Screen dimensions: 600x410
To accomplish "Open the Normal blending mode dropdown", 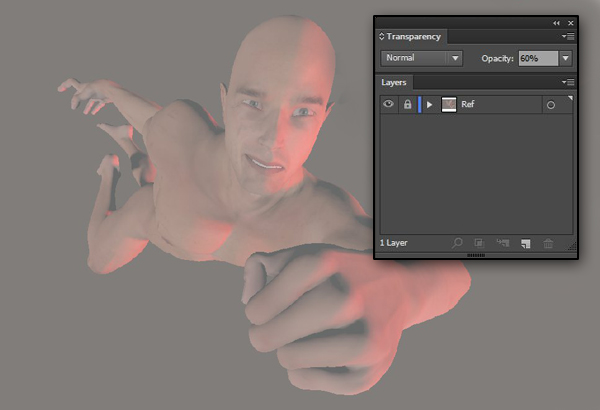I will (422, 58).
